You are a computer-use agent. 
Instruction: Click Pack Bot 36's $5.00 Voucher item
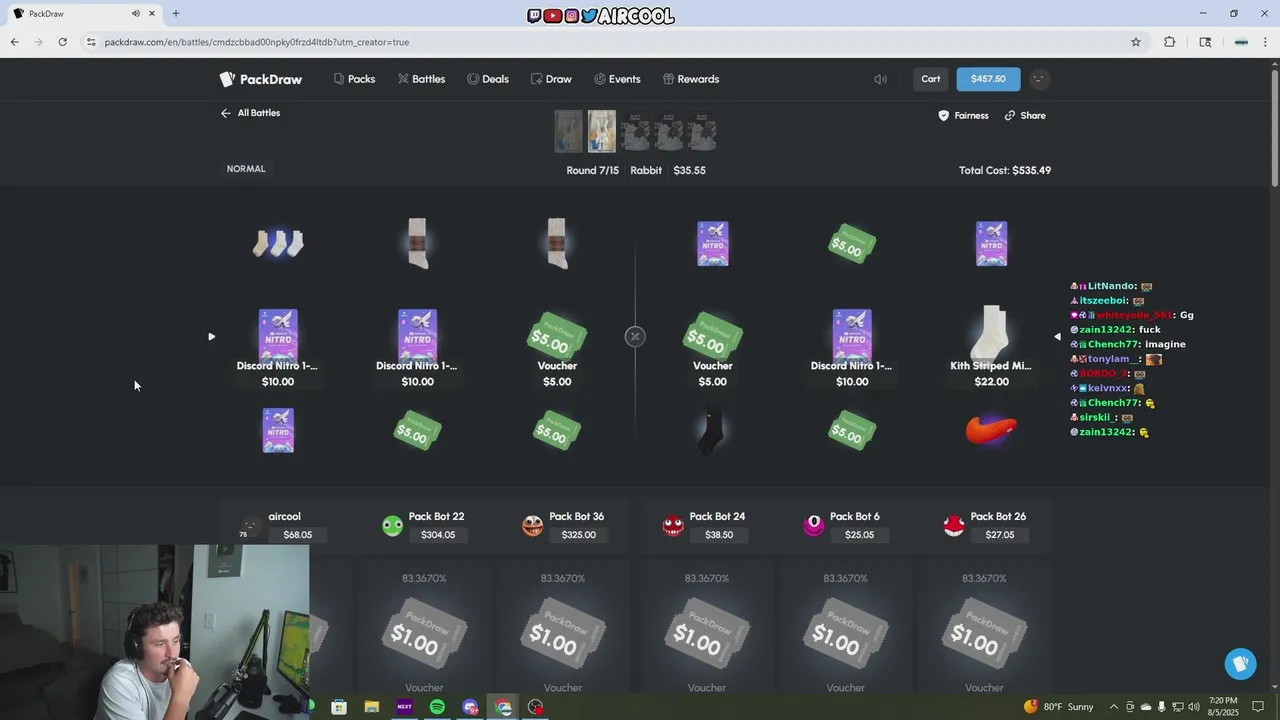coord(557,347)
